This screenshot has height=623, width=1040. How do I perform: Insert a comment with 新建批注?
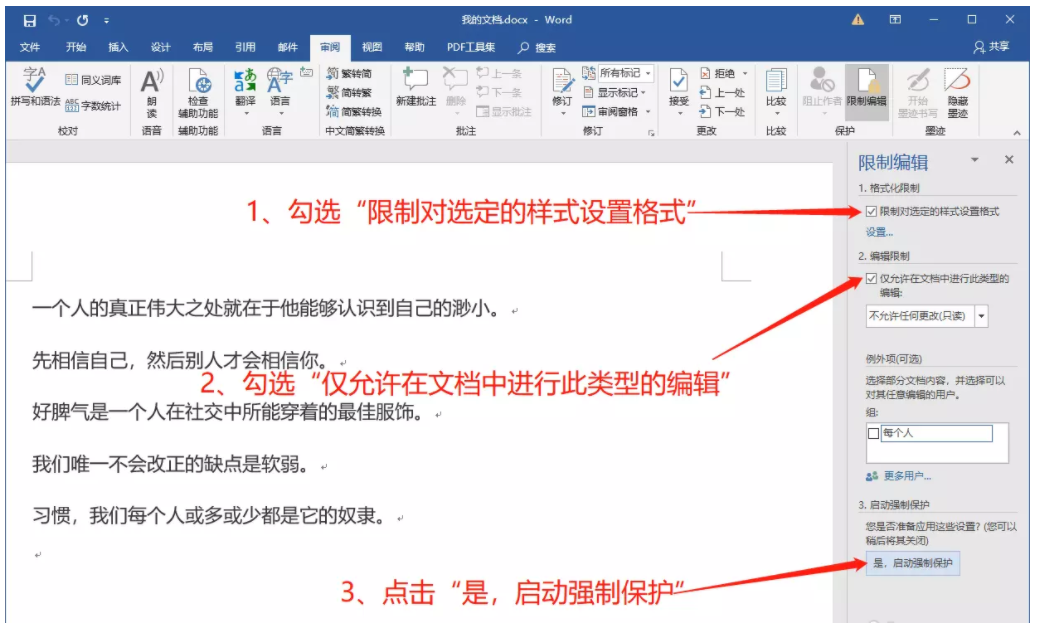point(416,87)
